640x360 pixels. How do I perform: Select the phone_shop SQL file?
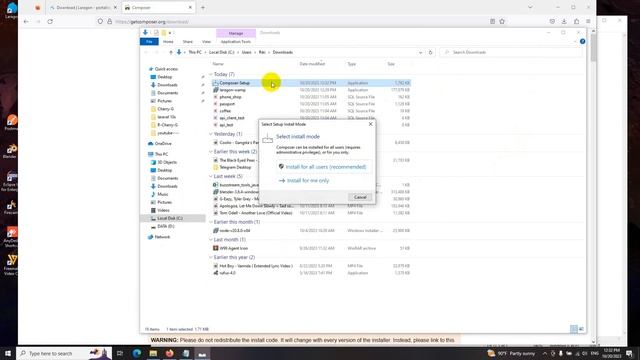point(311,97)
